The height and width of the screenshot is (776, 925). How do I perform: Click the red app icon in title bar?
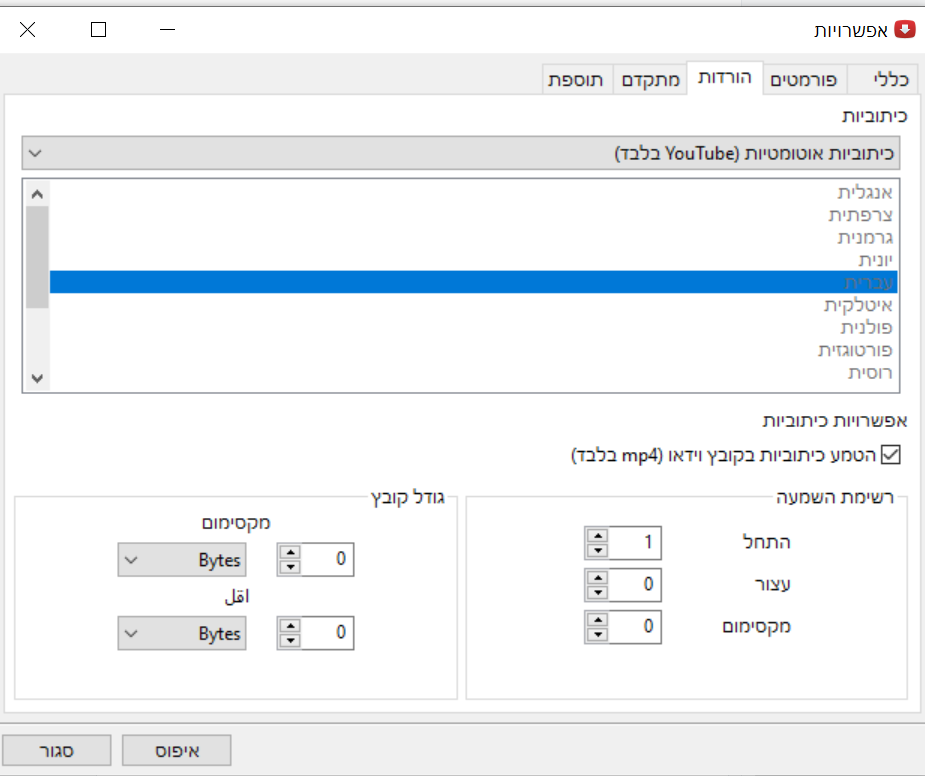click(904, 29)
